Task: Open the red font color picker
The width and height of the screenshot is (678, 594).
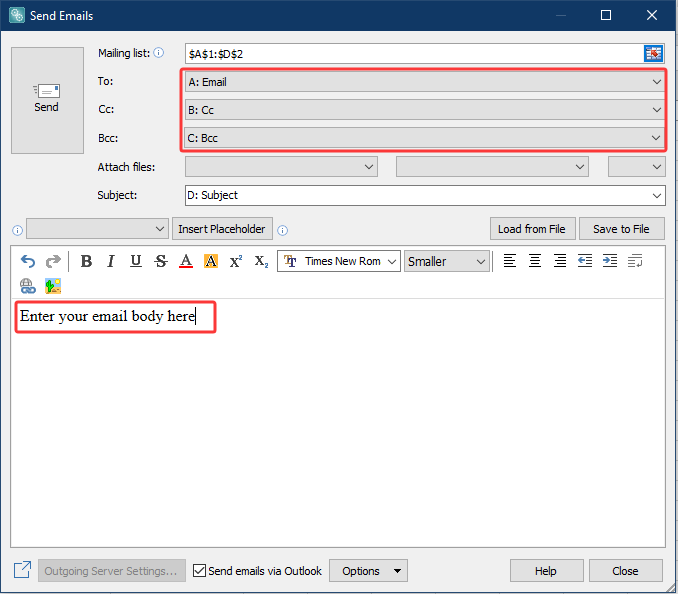Action: (185, 261)
